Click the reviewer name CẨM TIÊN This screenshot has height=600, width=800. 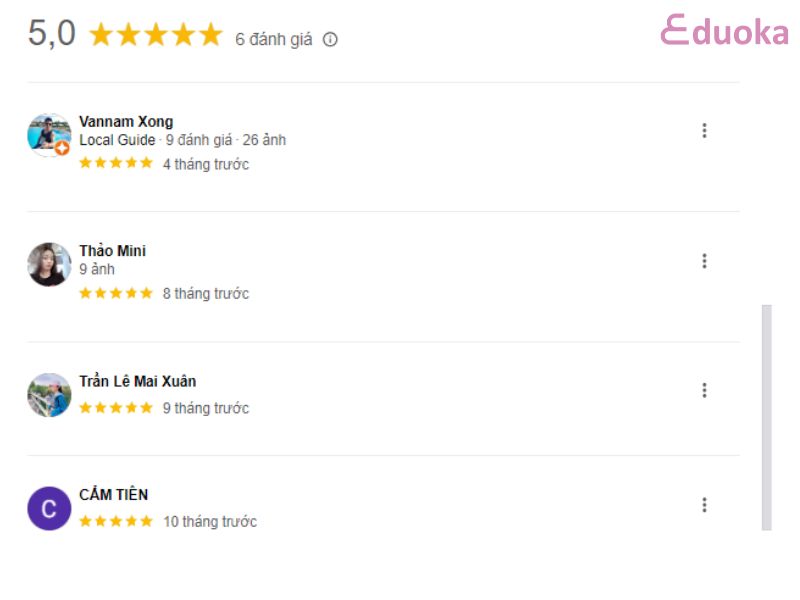(113, 494)
